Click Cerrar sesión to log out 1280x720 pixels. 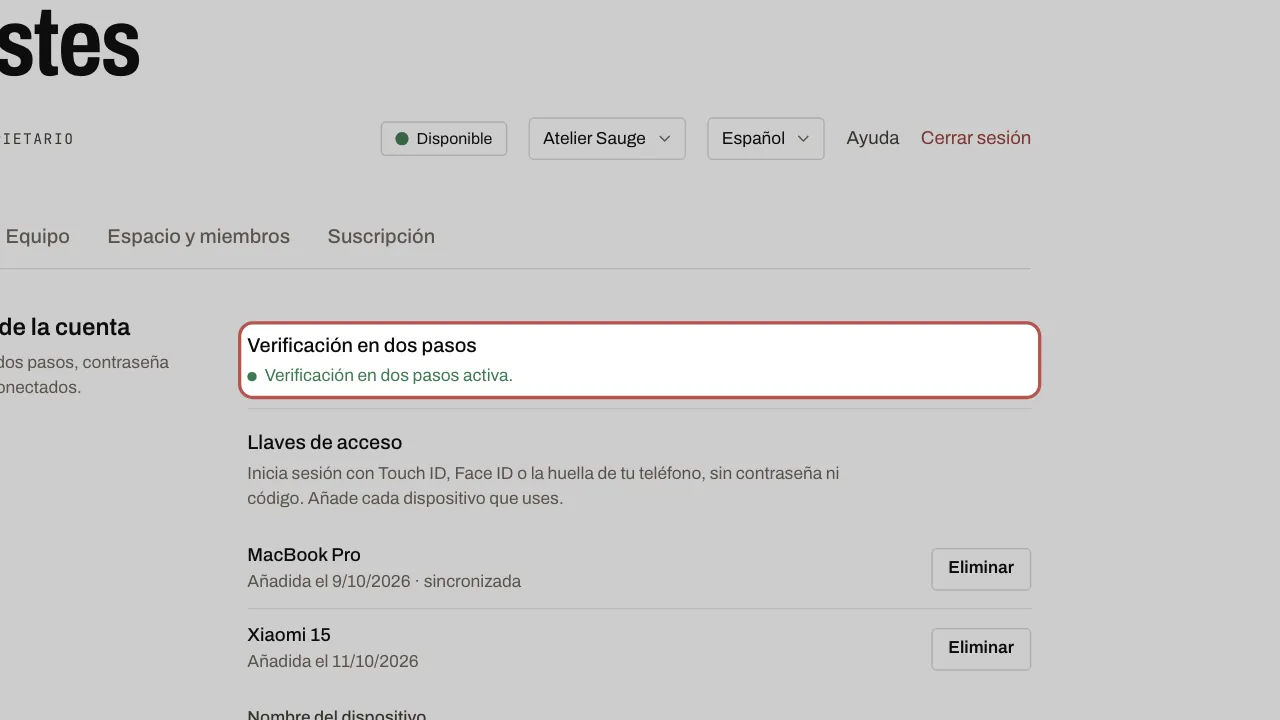[976, 138]
